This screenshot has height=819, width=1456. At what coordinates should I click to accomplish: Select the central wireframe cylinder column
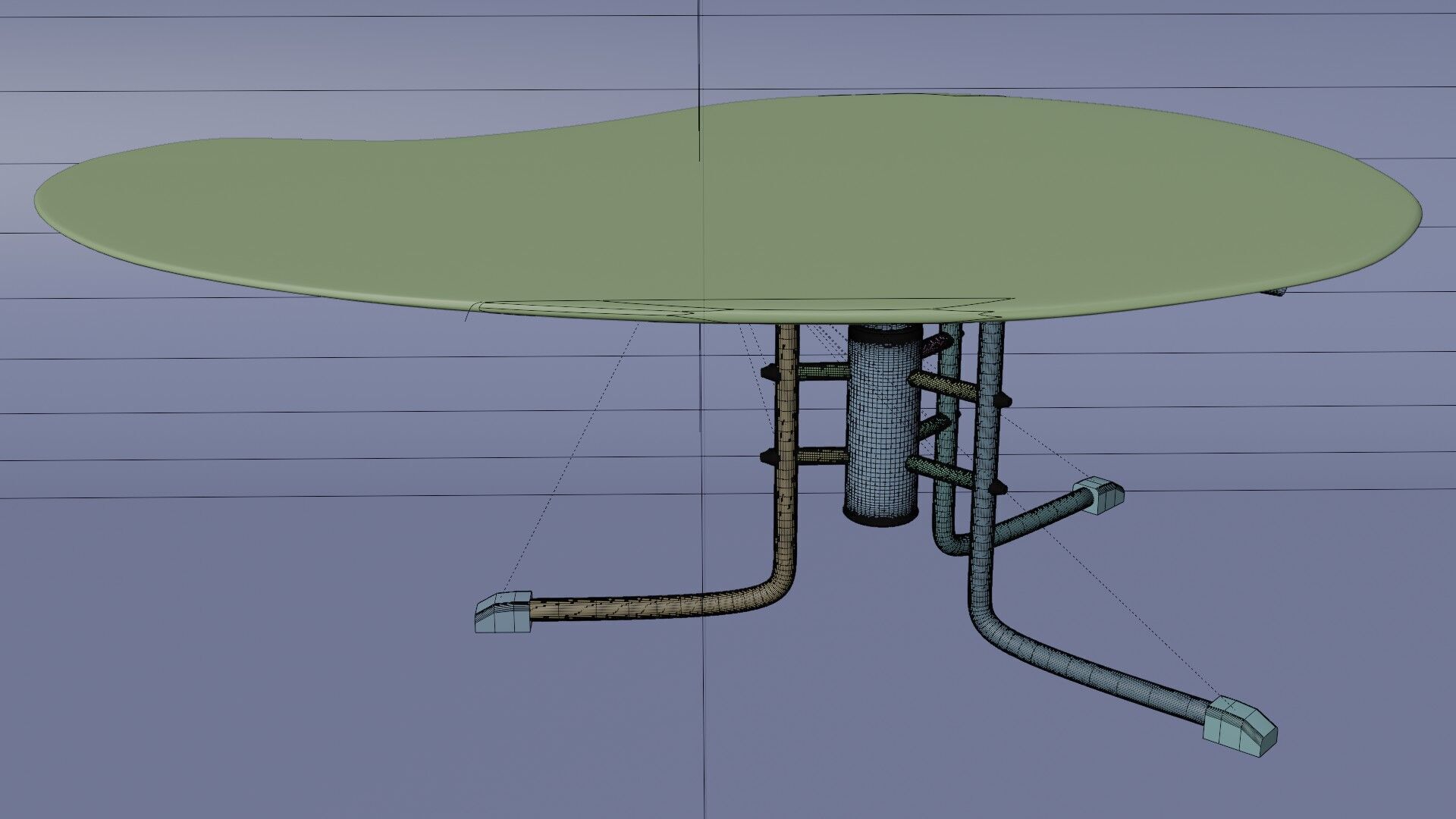[882, 425]
